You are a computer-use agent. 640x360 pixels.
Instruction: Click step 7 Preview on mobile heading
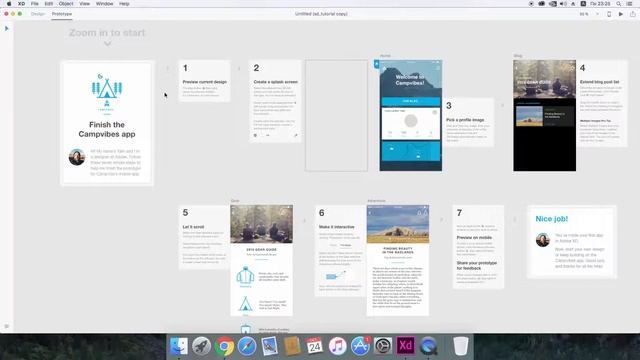(474, 238)
